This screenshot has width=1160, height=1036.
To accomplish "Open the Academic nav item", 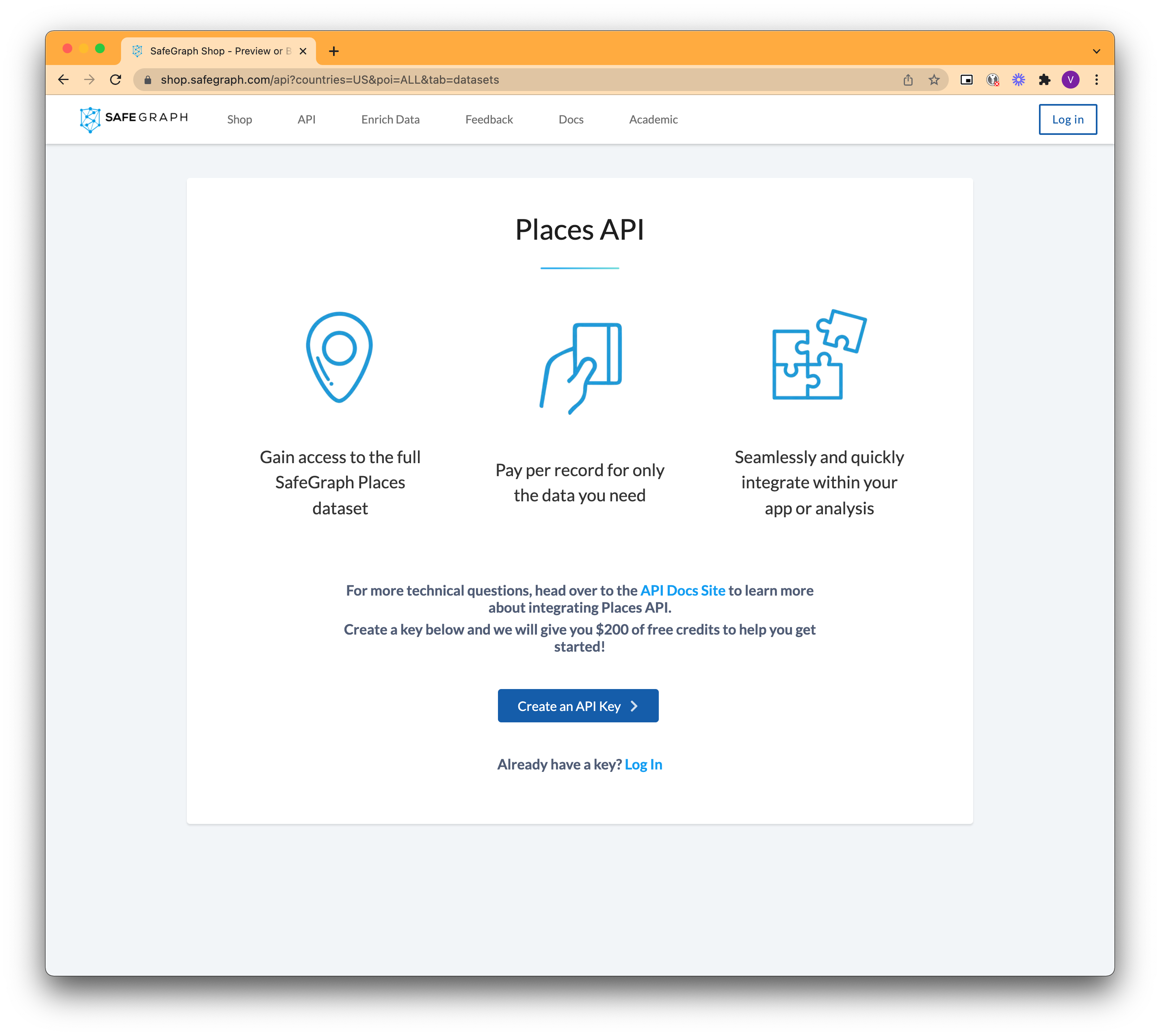I will [654, 119].
